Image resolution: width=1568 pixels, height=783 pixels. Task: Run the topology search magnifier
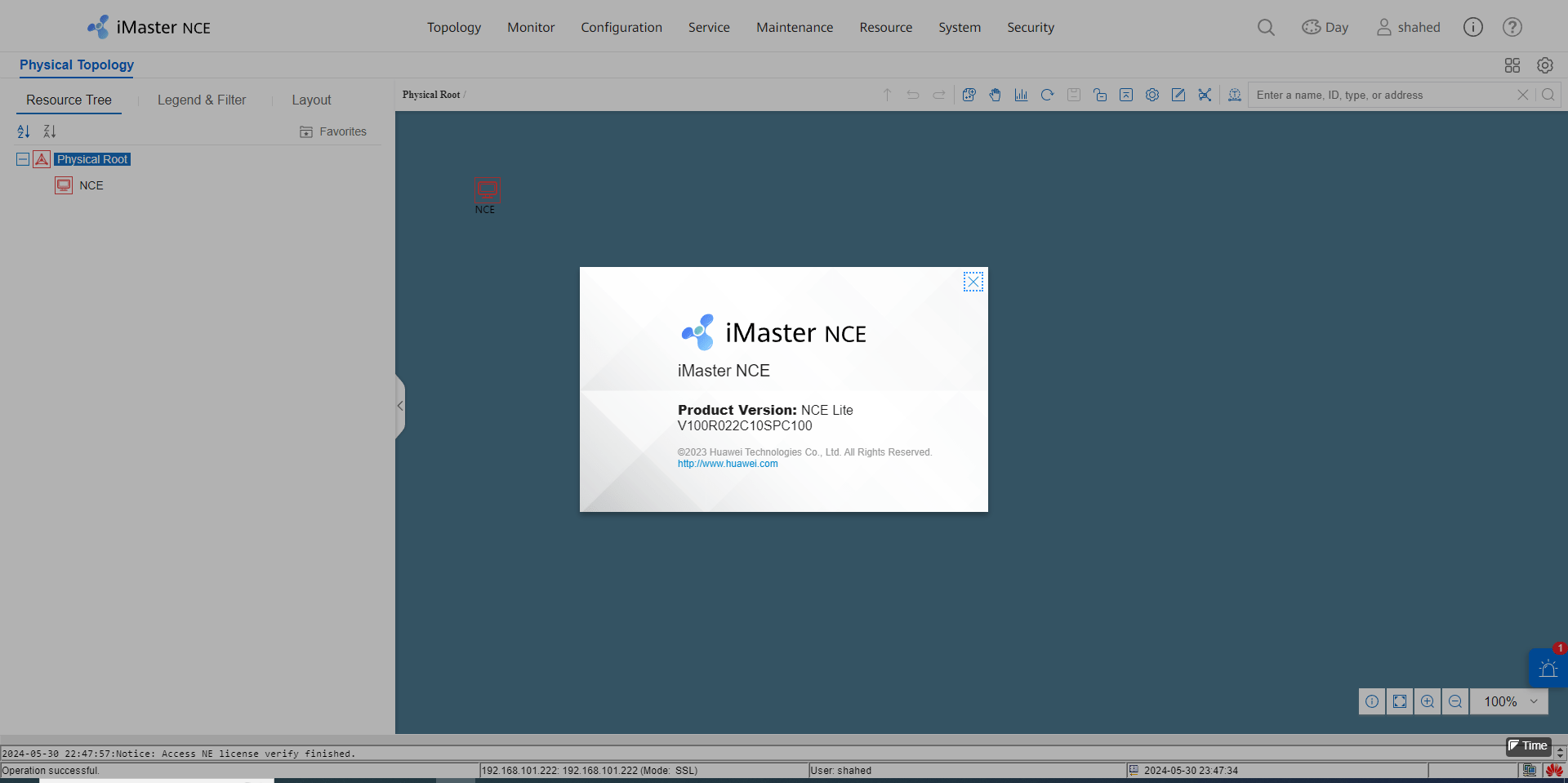click(1548, 95)
